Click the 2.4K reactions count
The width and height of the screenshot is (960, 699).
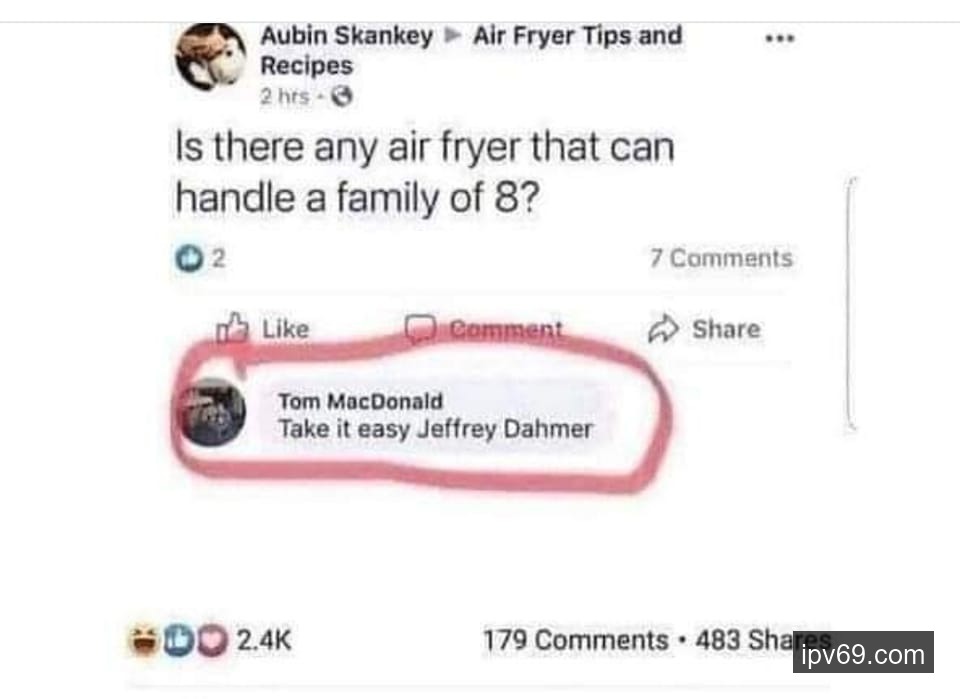tap(264, 641)
